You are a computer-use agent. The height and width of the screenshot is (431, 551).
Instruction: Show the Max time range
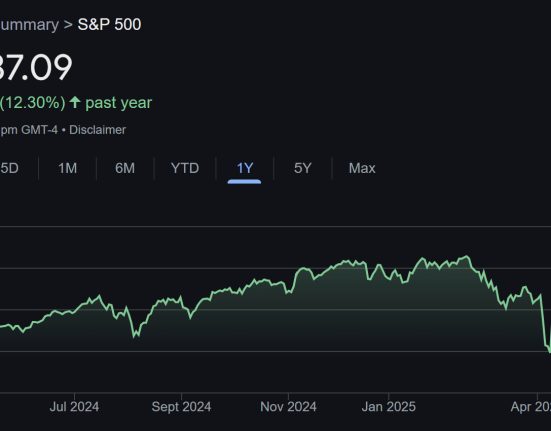click(362, 168)
